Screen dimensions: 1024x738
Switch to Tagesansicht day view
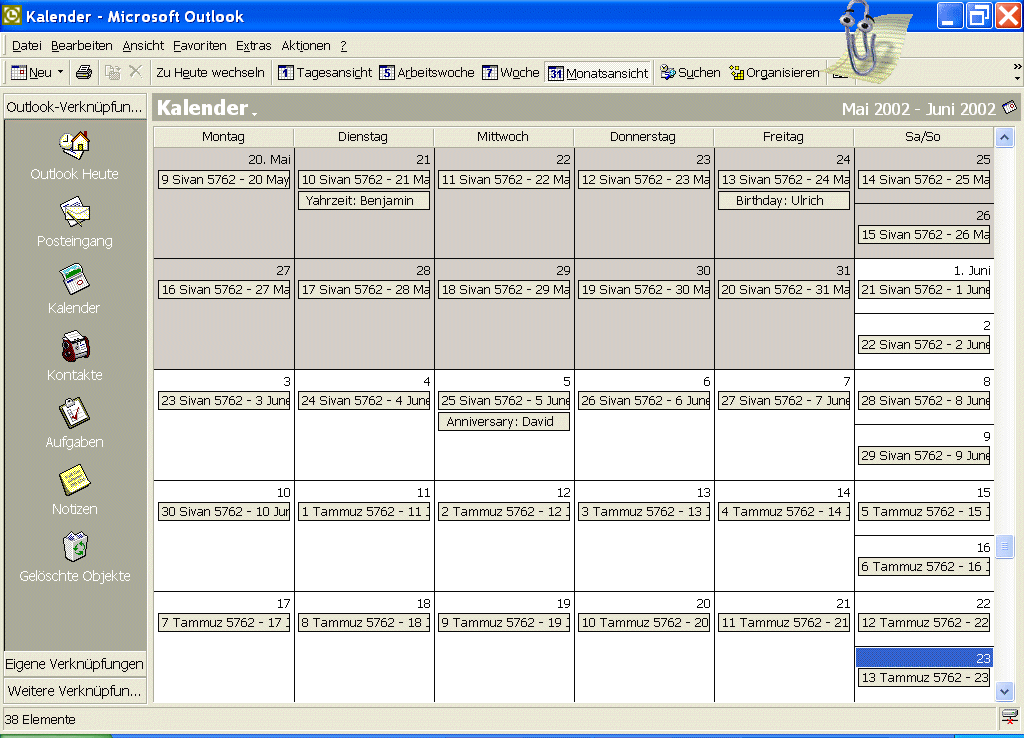325,72
